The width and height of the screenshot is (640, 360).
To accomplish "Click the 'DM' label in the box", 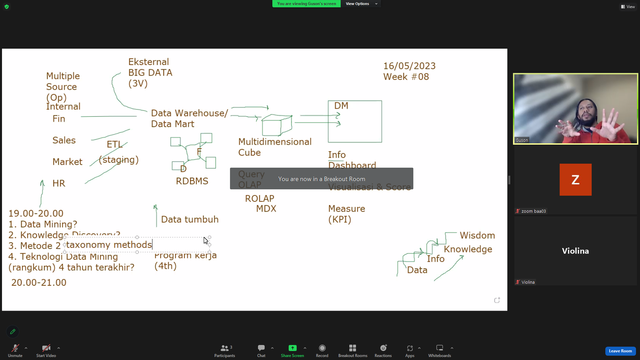I will click(341, 106).
